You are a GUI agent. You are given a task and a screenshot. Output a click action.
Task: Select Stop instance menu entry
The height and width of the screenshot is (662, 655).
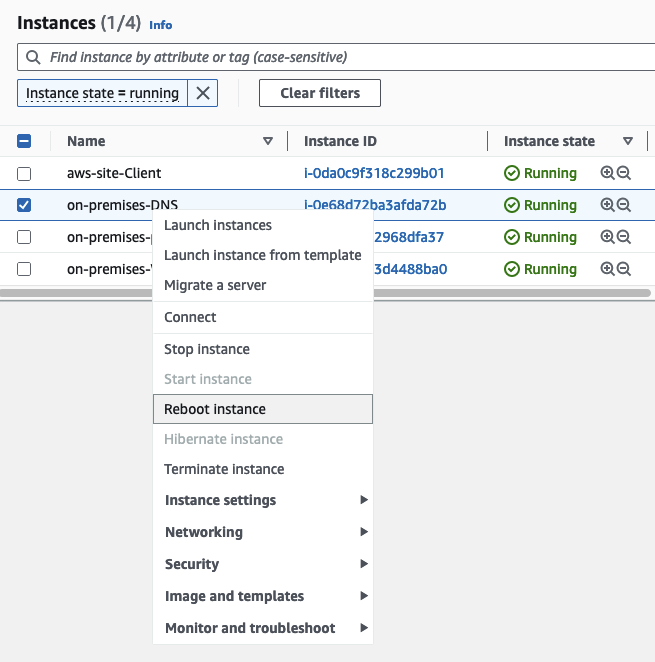click(x=207, y=349)
